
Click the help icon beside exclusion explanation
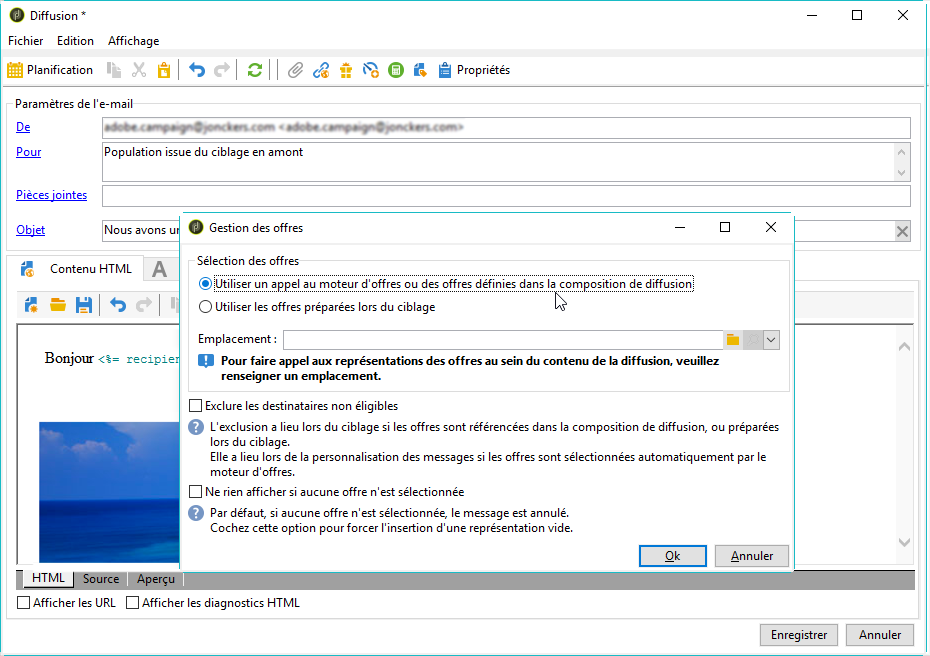[196, 427]
